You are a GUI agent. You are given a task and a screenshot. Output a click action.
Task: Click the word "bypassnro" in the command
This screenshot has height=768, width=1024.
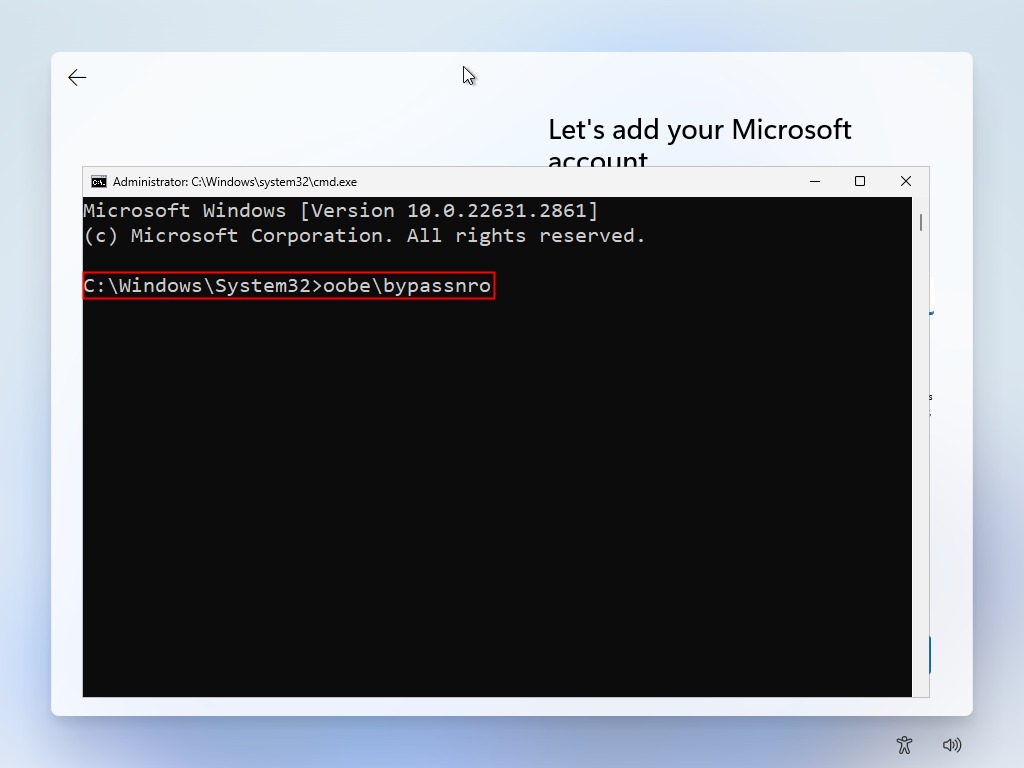tap(443, 286)
